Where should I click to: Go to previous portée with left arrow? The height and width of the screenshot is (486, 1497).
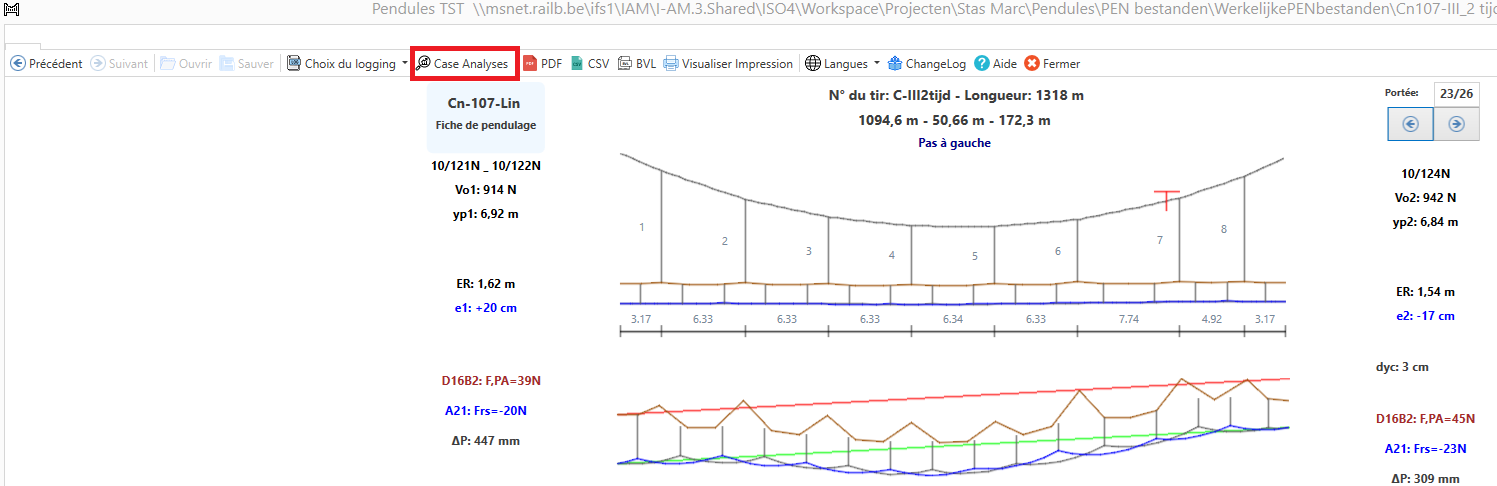tap(1410, 124)
